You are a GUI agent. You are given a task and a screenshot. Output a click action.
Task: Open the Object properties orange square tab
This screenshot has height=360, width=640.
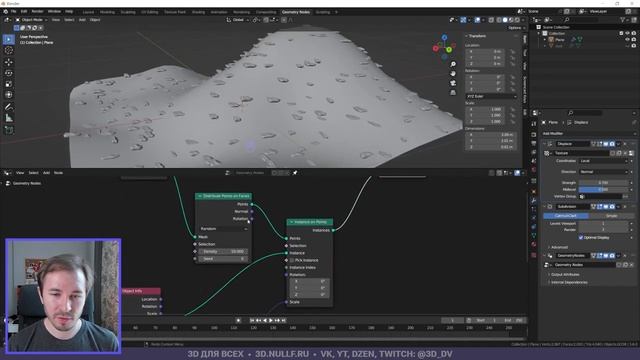pyautogui.click(x=533, y=191)
